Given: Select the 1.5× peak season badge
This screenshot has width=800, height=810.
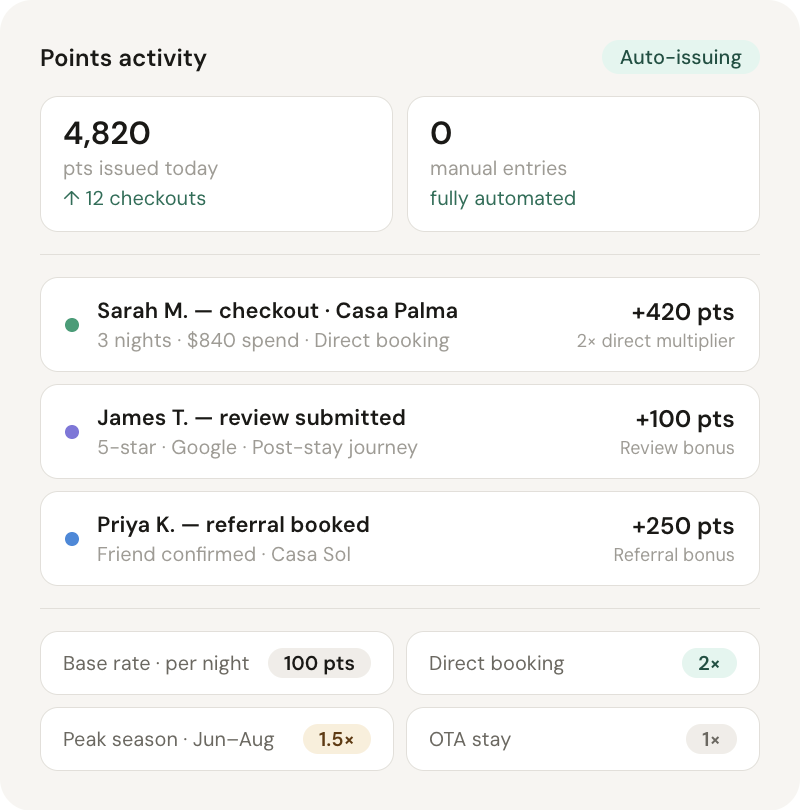Looking at the screenshot, I should click(338, 739).
